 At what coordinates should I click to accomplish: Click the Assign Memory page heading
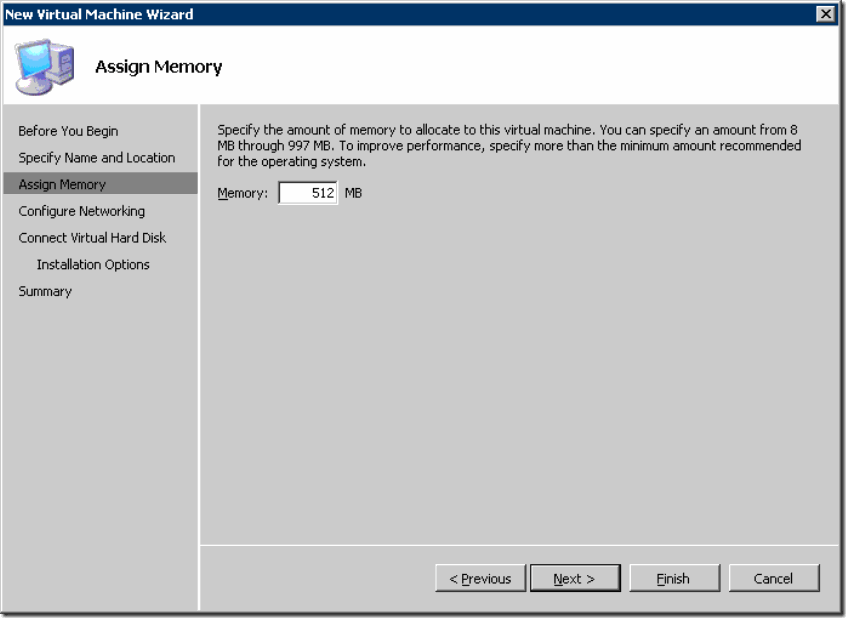[x=159, y=67]
